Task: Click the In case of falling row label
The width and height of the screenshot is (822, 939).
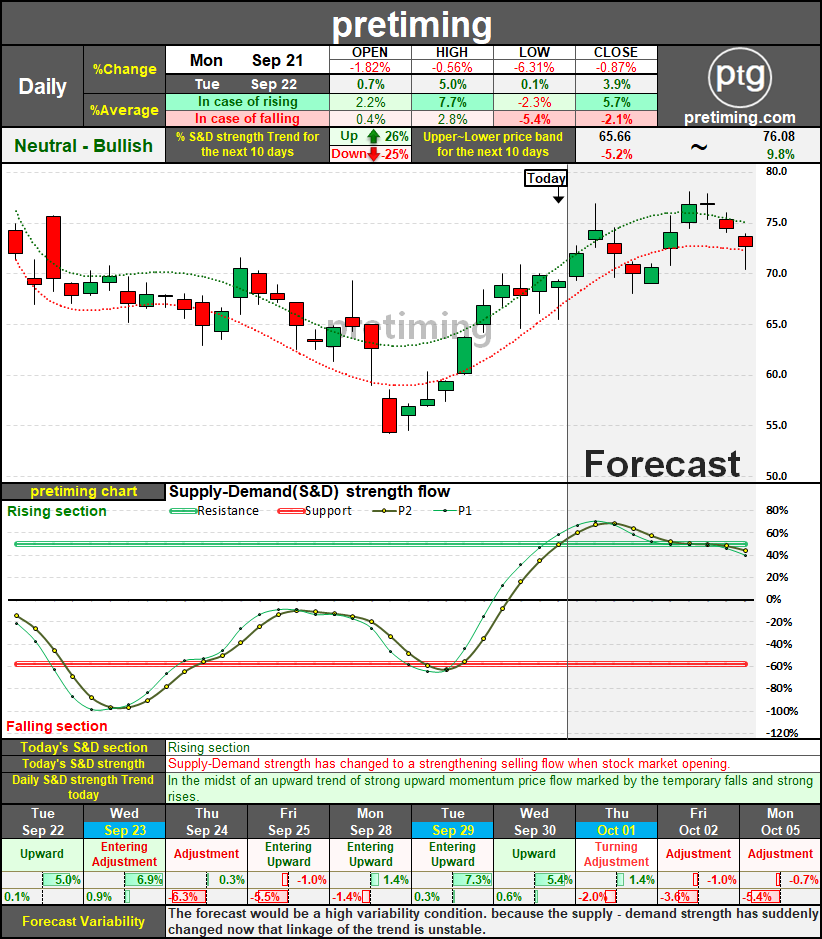Action: (x=247, y=119)
